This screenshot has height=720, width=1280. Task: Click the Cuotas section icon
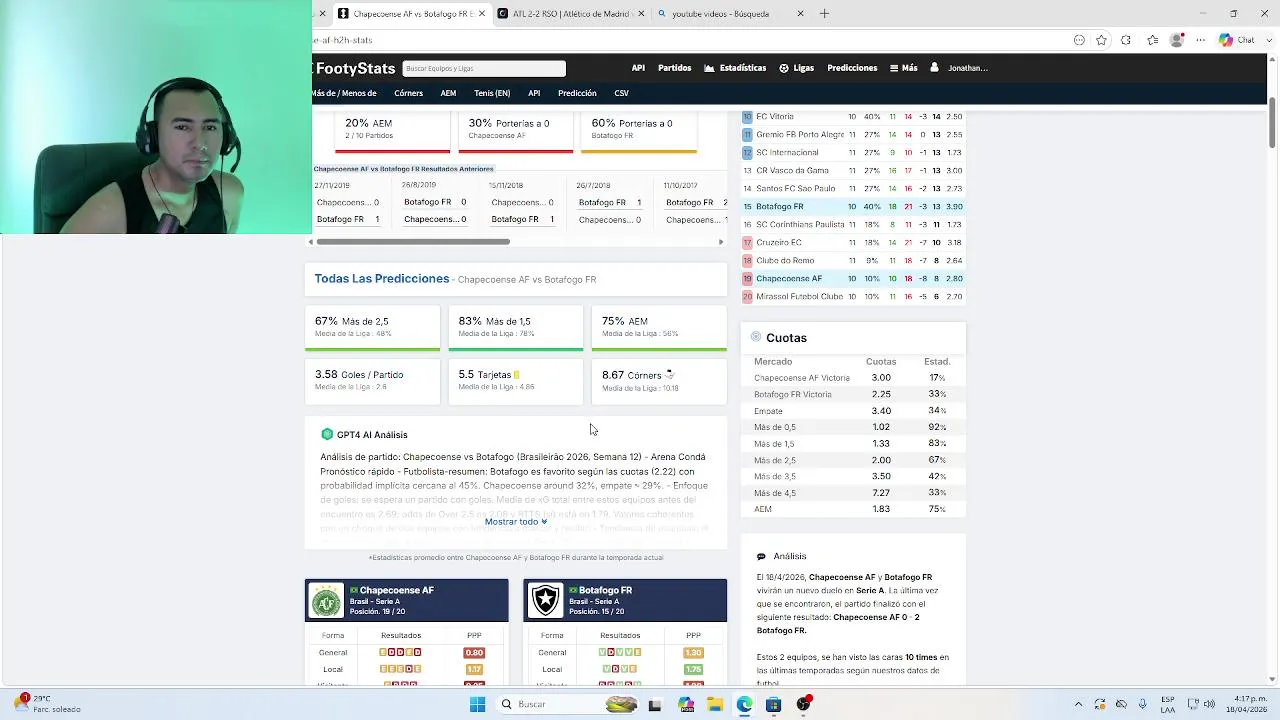[x=756, y=337]
